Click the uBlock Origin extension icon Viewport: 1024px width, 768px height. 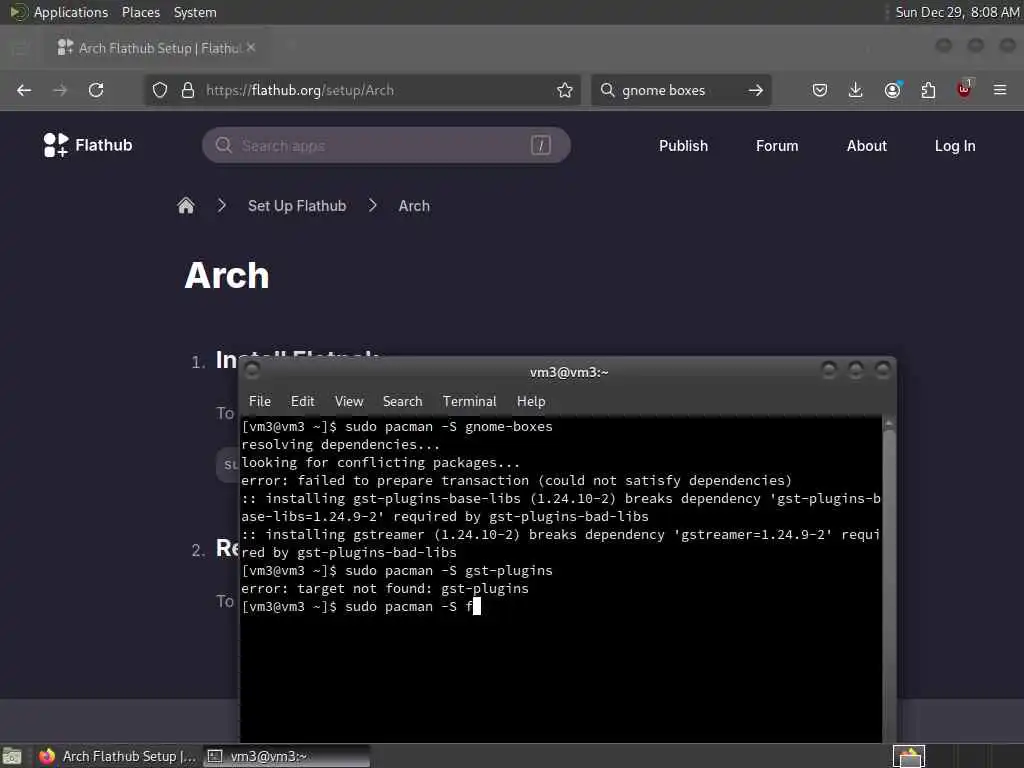tap(964, 89)
